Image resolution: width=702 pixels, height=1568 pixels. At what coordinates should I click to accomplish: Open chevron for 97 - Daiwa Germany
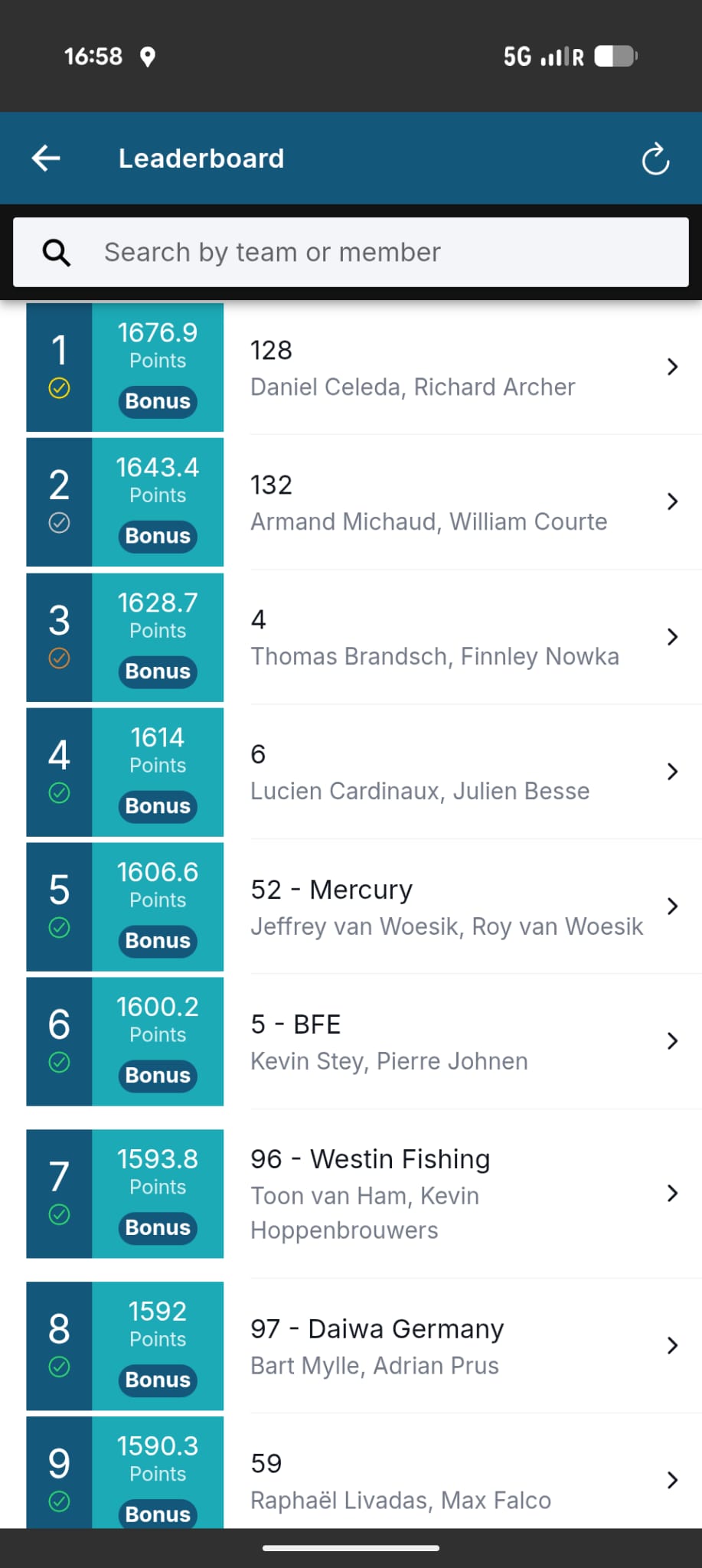click(x=672, y=1345)
